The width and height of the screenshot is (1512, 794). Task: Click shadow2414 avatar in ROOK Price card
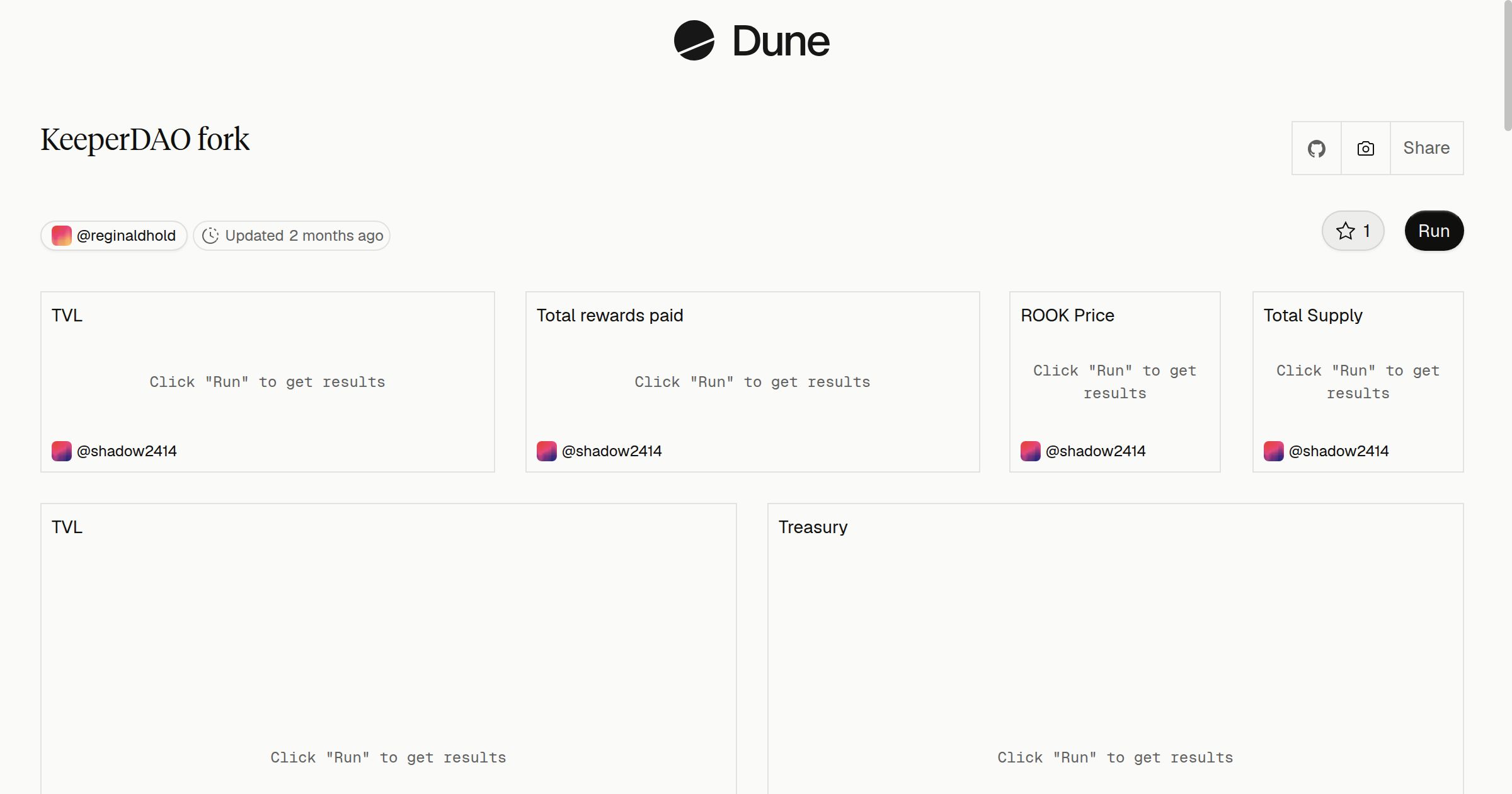(x=1031, y=451)
